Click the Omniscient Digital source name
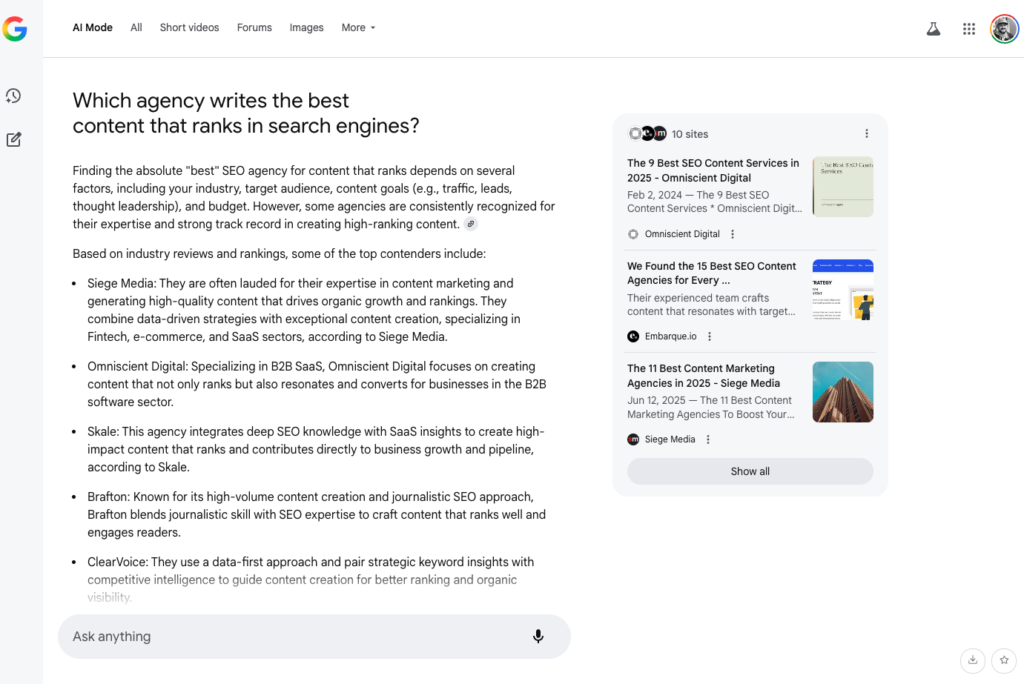 point(682,234)
